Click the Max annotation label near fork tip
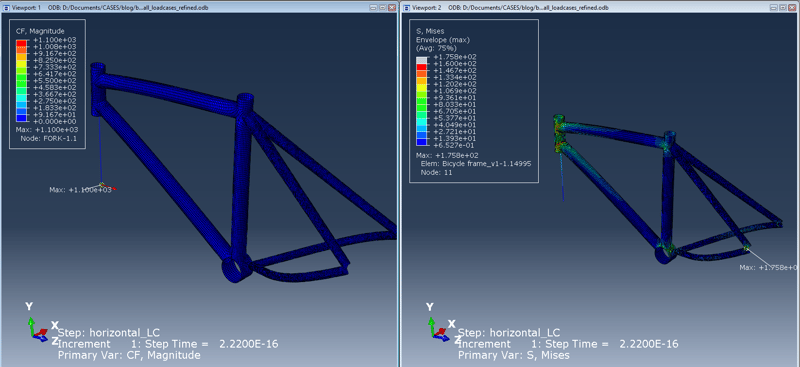The width and height of the screenshot is (800, 367). pos(80,190)
